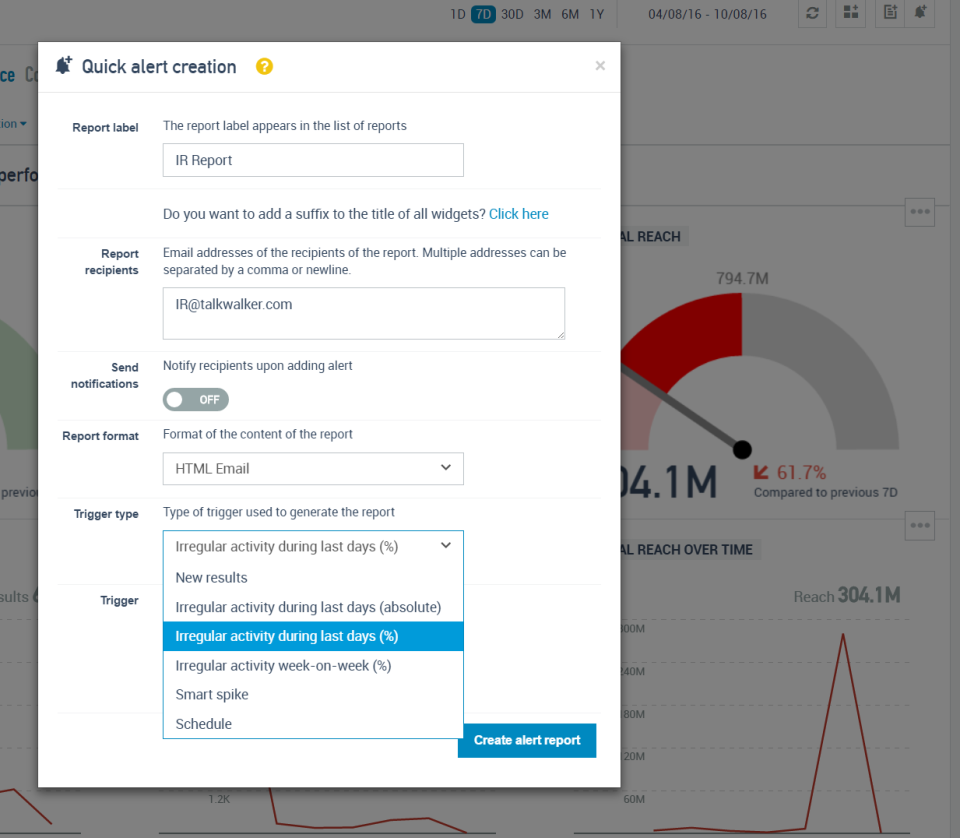Click the alert bell icon in the dialog header
Viewport: 960px width, 838px height.
63,64
